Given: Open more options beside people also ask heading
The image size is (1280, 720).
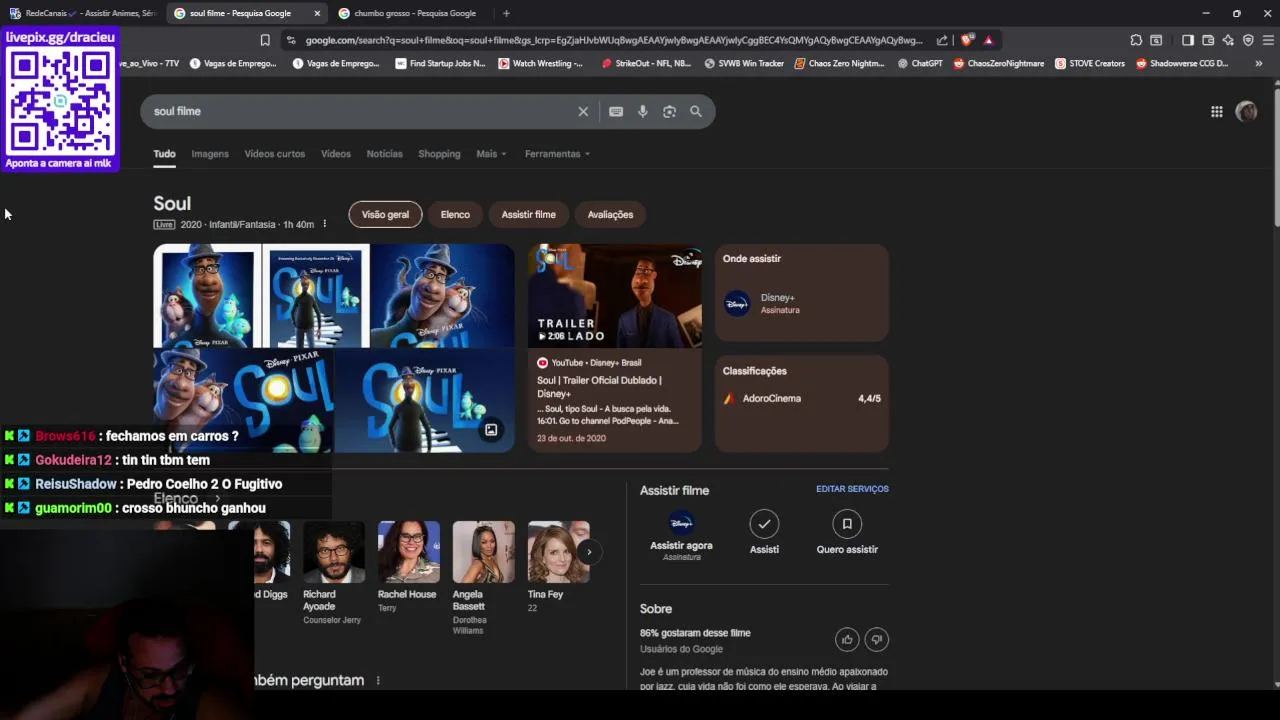Looking at the screenshot, I should pyautogui.click(x=378, y=680).
